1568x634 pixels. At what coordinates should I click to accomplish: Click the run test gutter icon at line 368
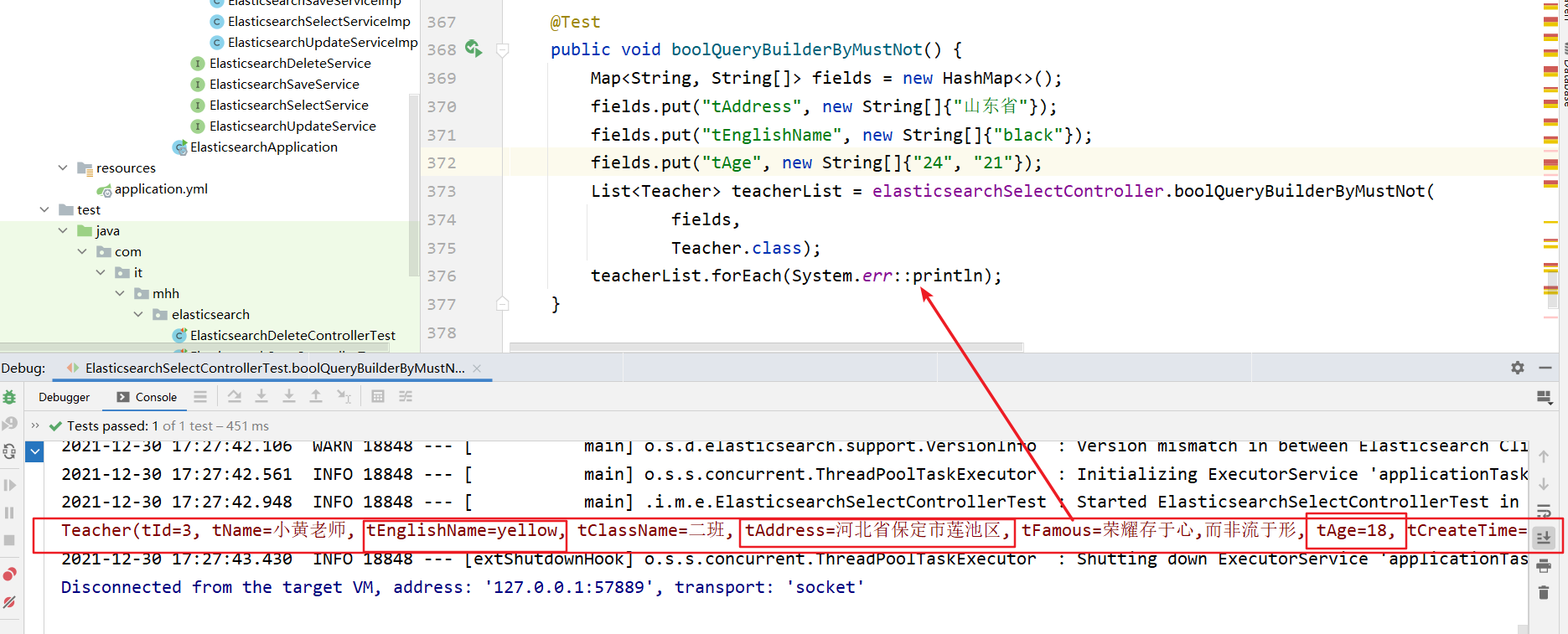[x=474, y=49]
